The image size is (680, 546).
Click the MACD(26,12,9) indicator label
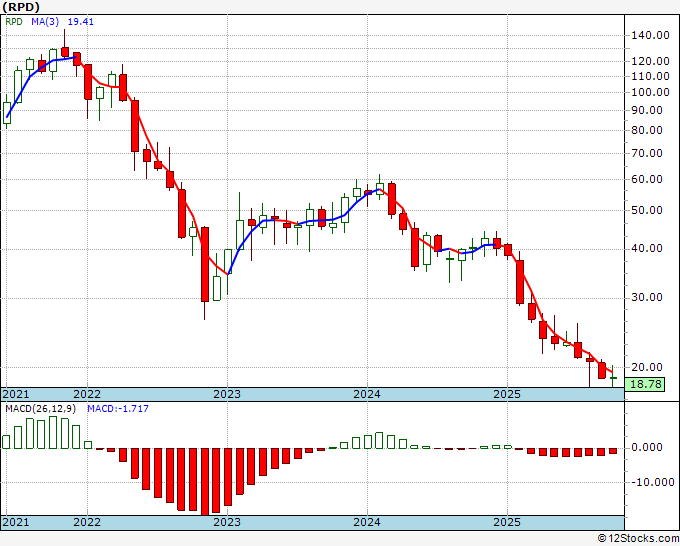(40, 409)
